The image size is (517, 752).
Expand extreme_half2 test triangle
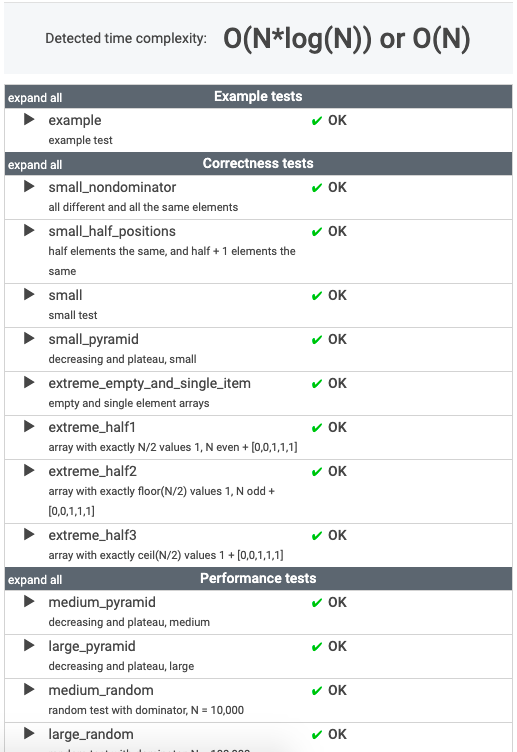point(29,470)
